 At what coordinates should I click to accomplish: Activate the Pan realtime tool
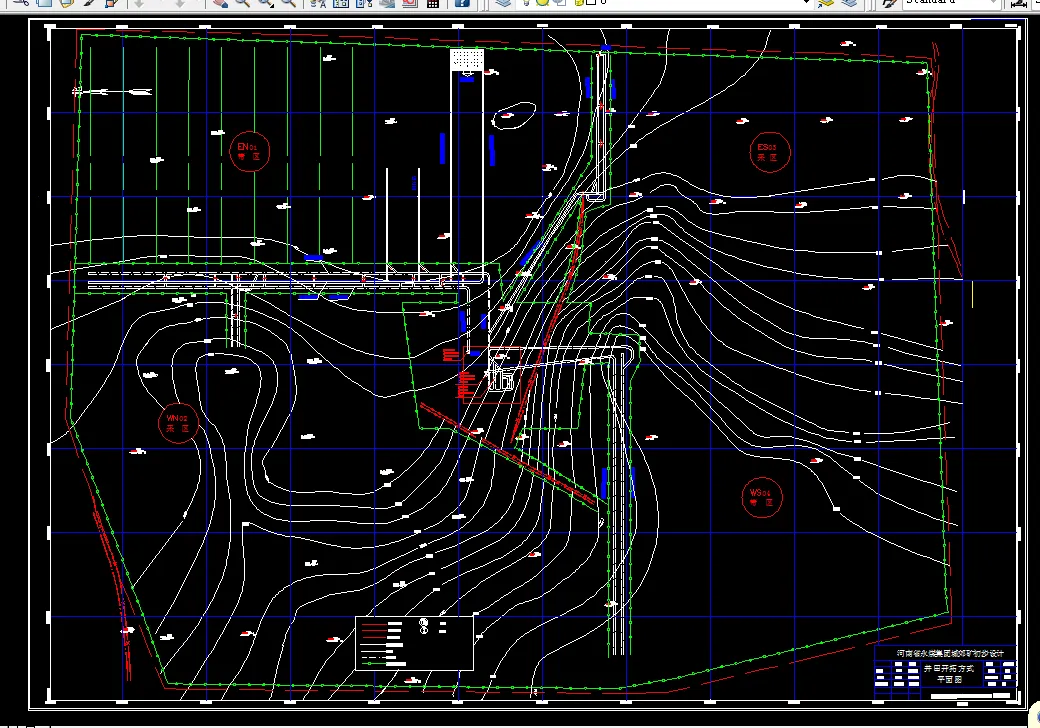tap(220, 3)
